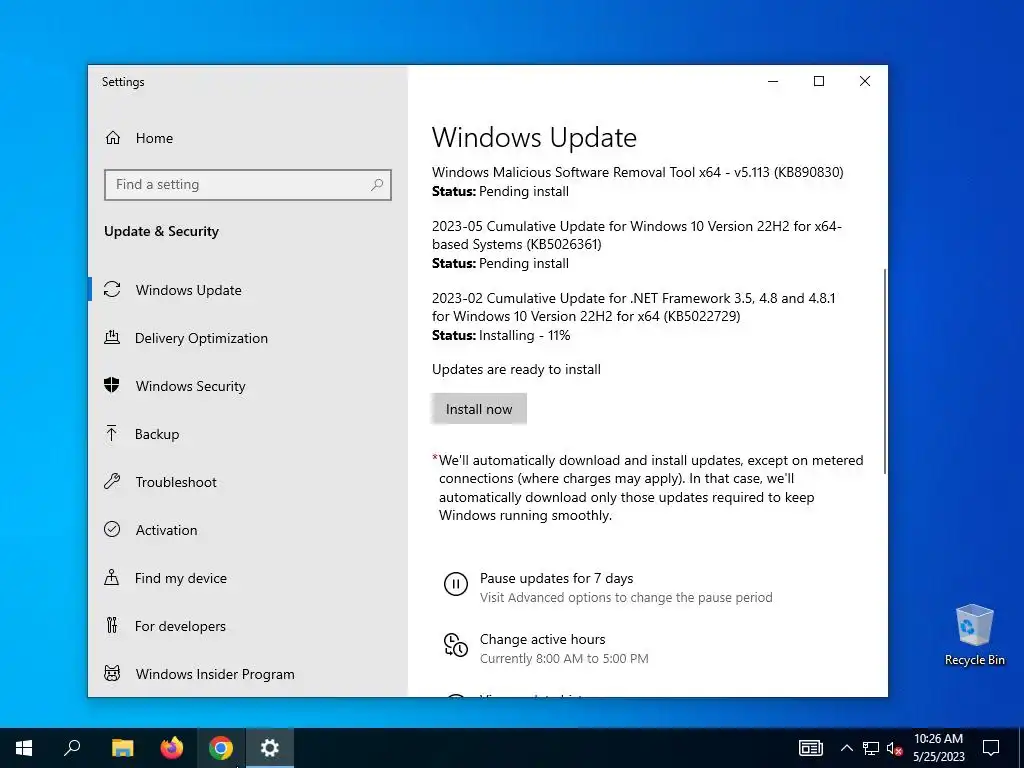Click the KB5022729 .NET Framework update entry
Image resolution: width=1024 pixels, height=768 pixels.
tap(633, 307)
